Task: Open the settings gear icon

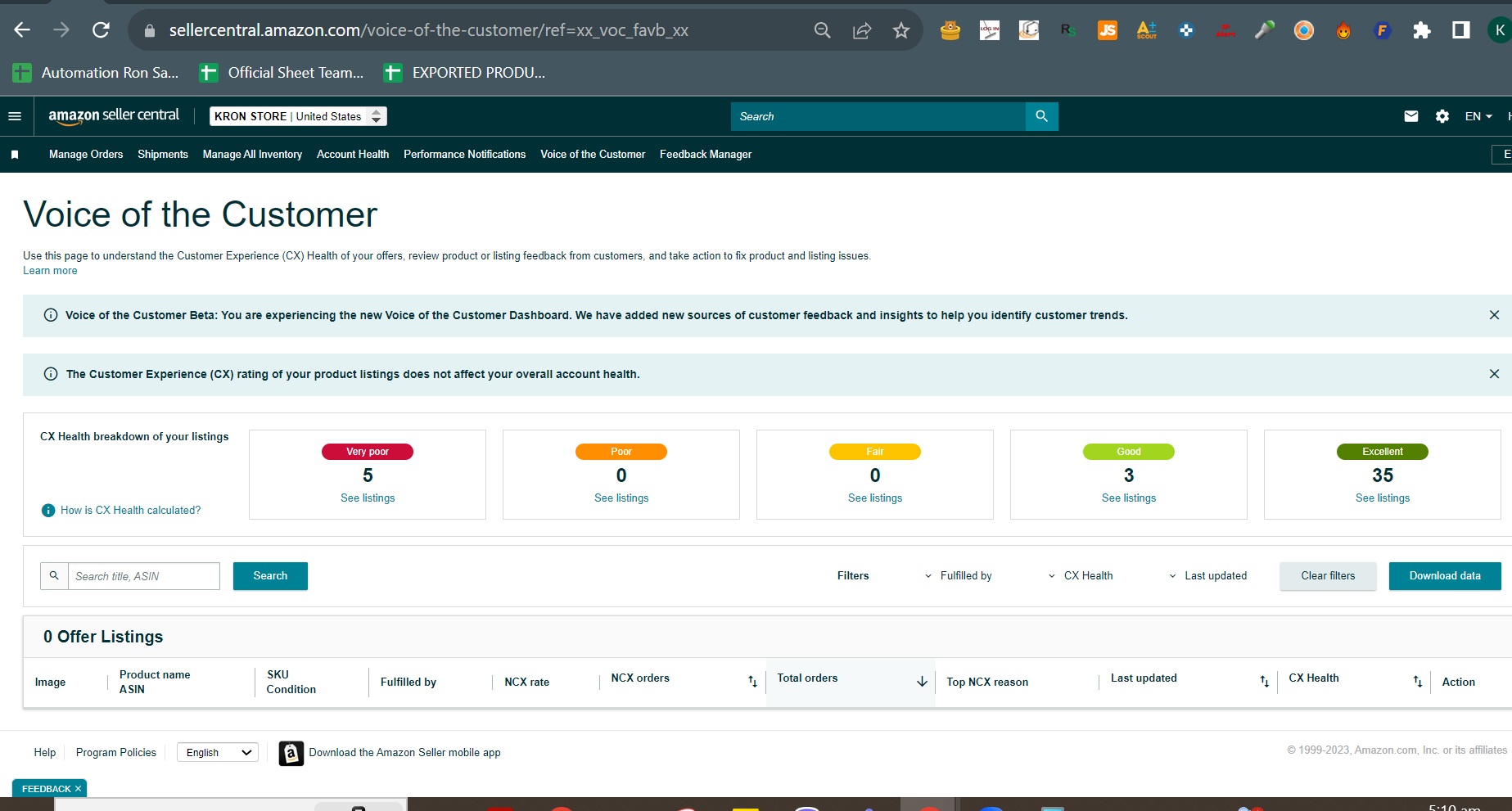Action: coord(1442,116)
